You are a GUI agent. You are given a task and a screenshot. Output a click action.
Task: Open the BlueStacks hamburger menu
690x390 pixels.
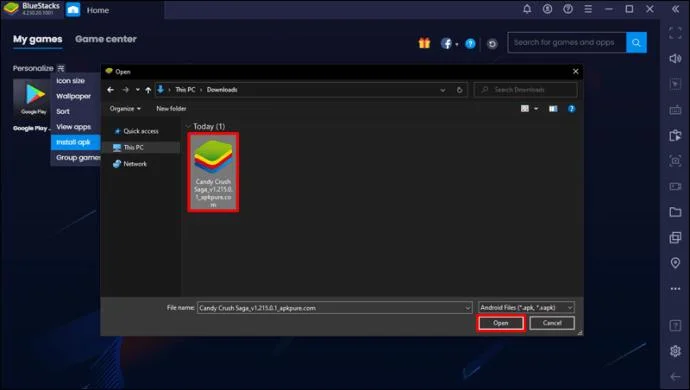(x=588, y=9)
